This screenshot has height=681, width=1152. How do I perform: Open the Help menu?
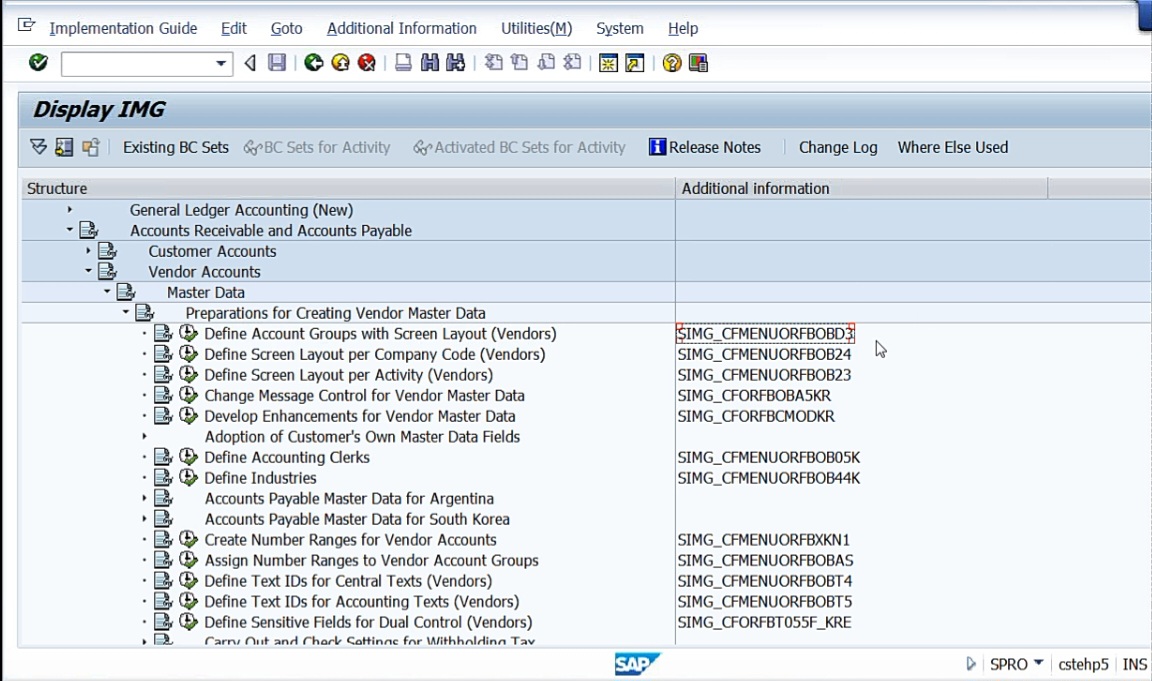[x=683, y=28]
